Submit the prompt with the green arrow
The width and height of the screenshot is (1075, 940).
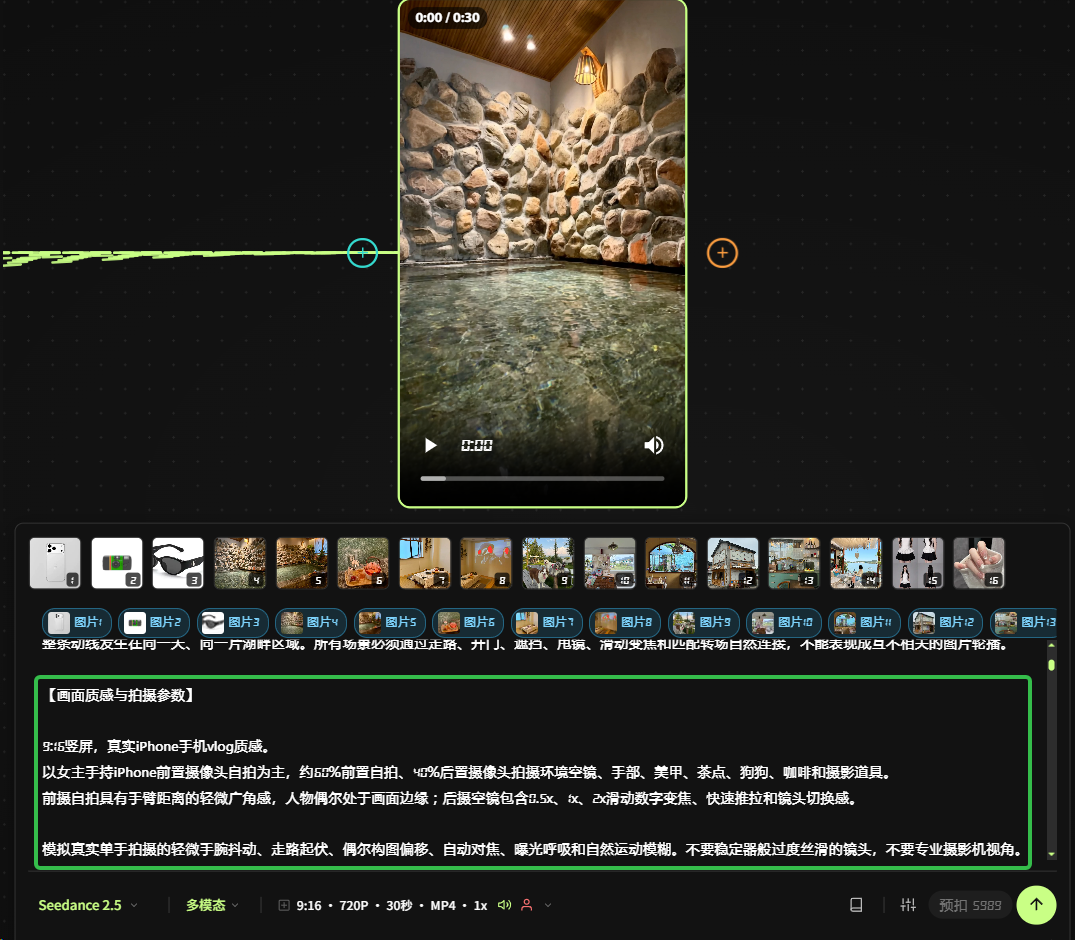(1036, 904)
